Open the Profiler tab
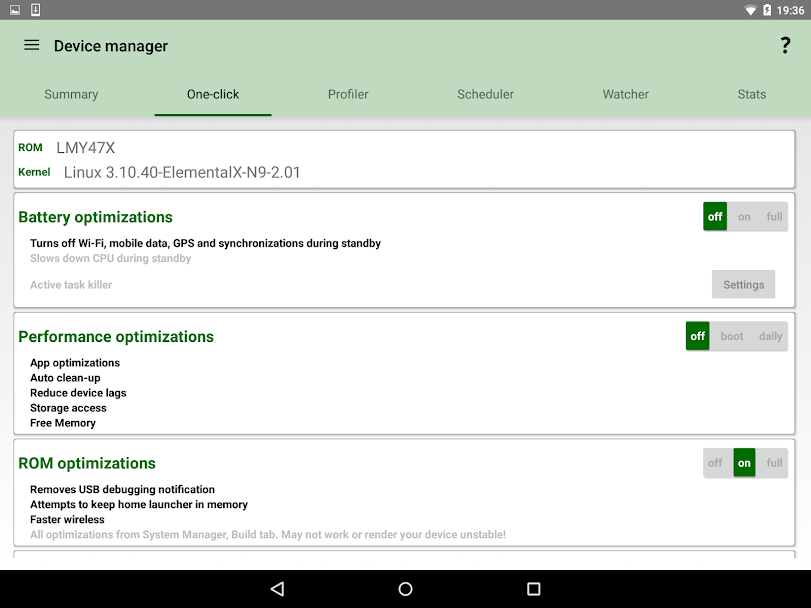 pos(348,94)
